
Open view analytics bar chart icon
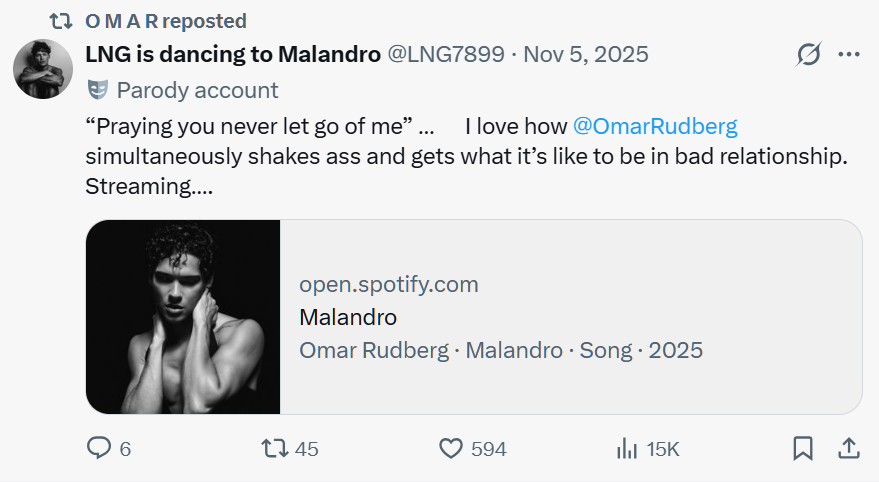tap(627, 449)
